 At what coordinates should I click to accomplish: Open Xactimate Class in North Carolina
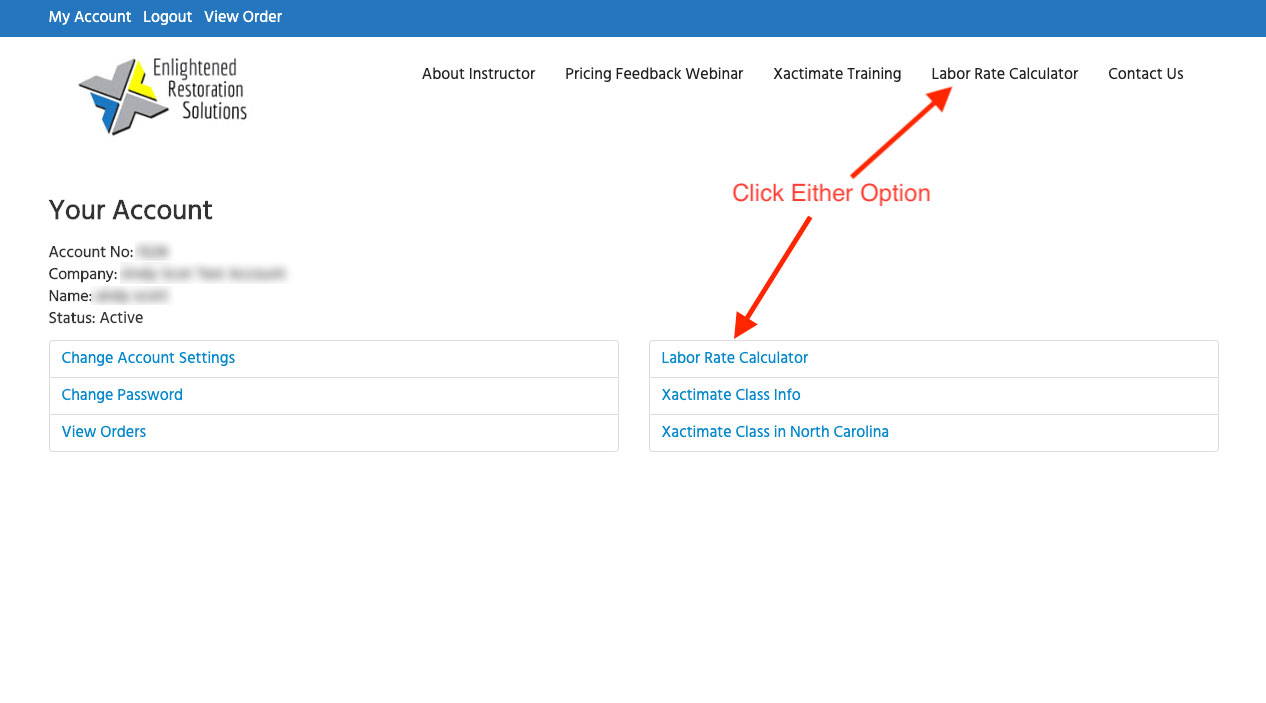point(775,432)
